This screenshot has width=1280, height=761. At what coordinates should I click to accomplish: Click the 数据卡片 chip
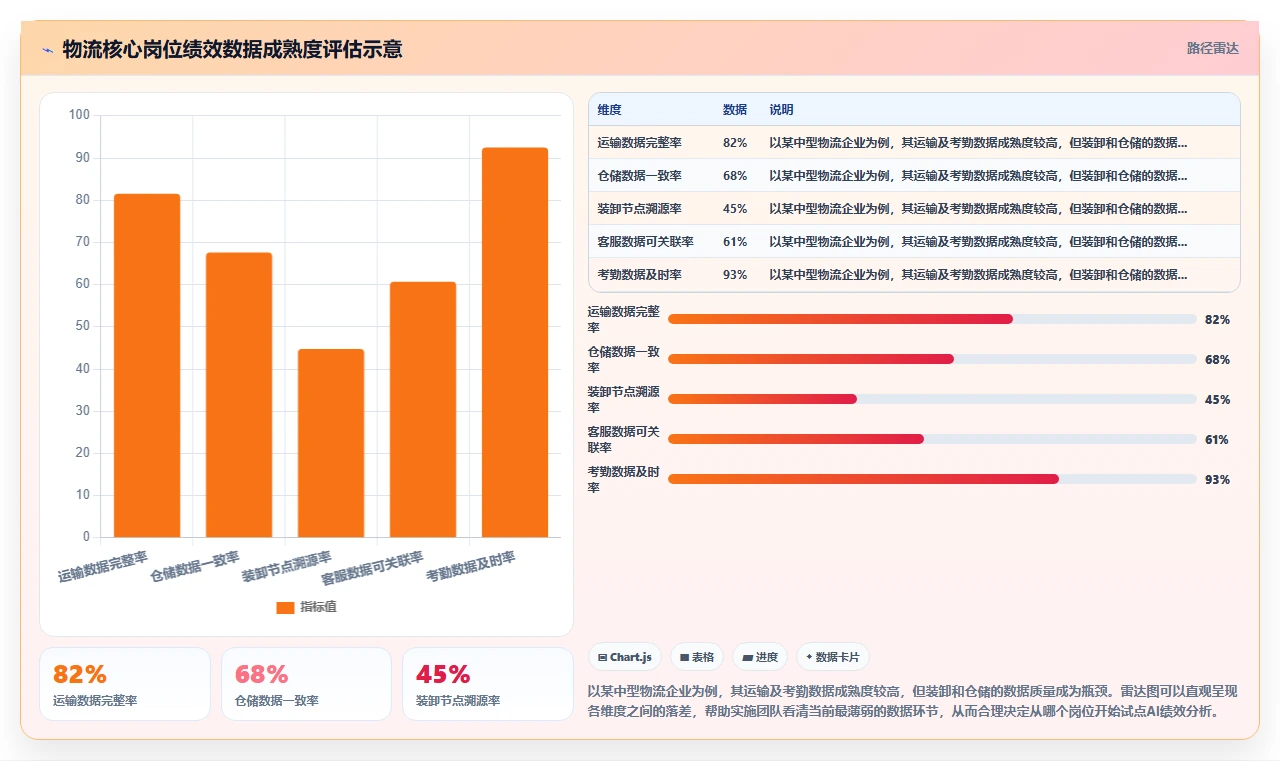833,657
